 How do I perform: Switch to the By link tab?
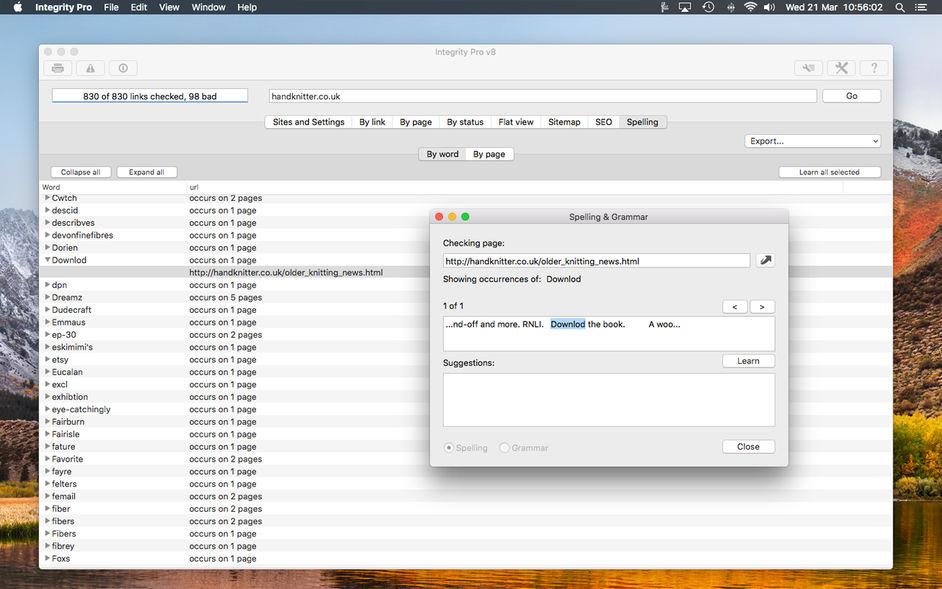tap(372, 122)
